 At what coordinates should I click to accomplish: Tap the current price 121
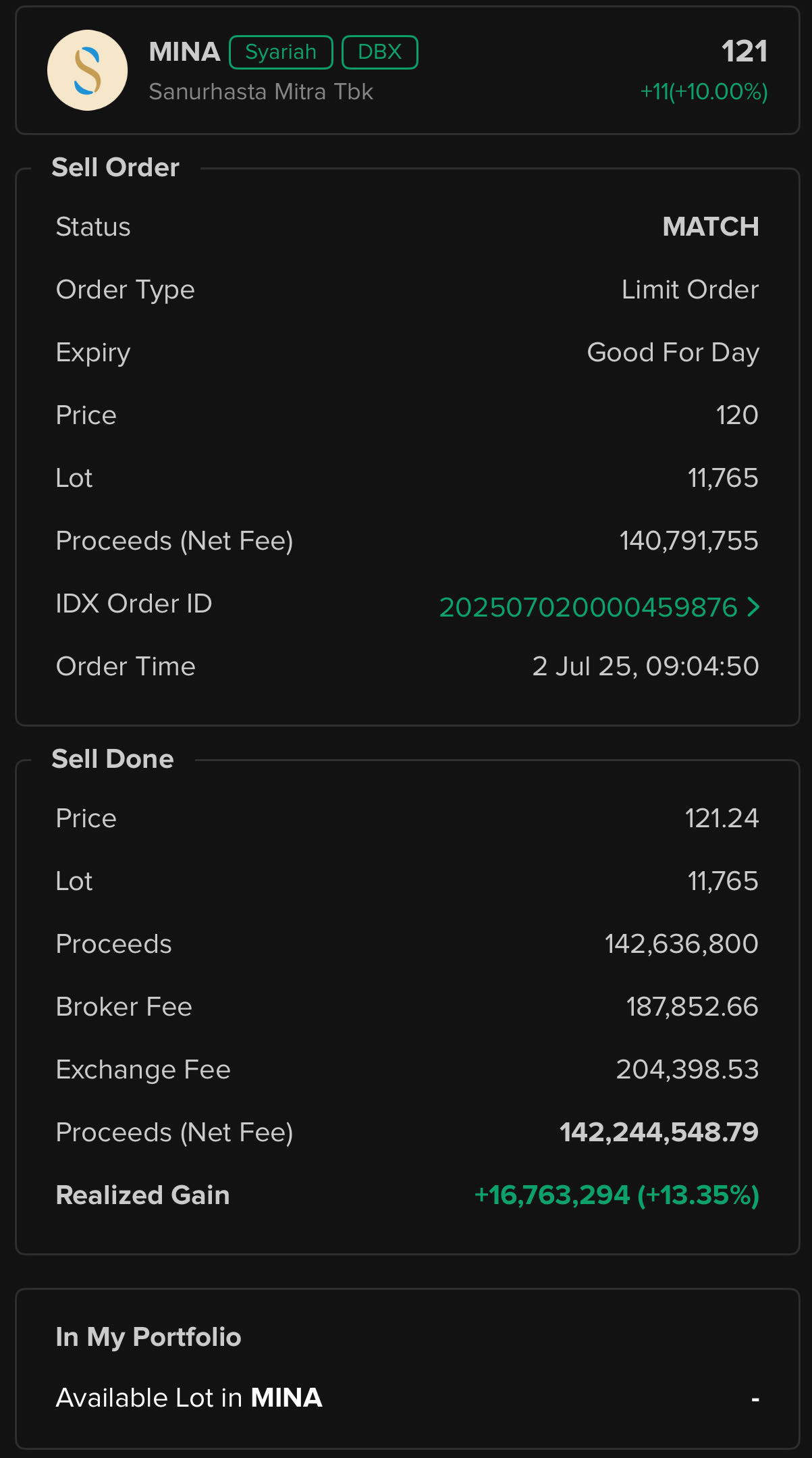pyautogui.click(x=744, y=51)
